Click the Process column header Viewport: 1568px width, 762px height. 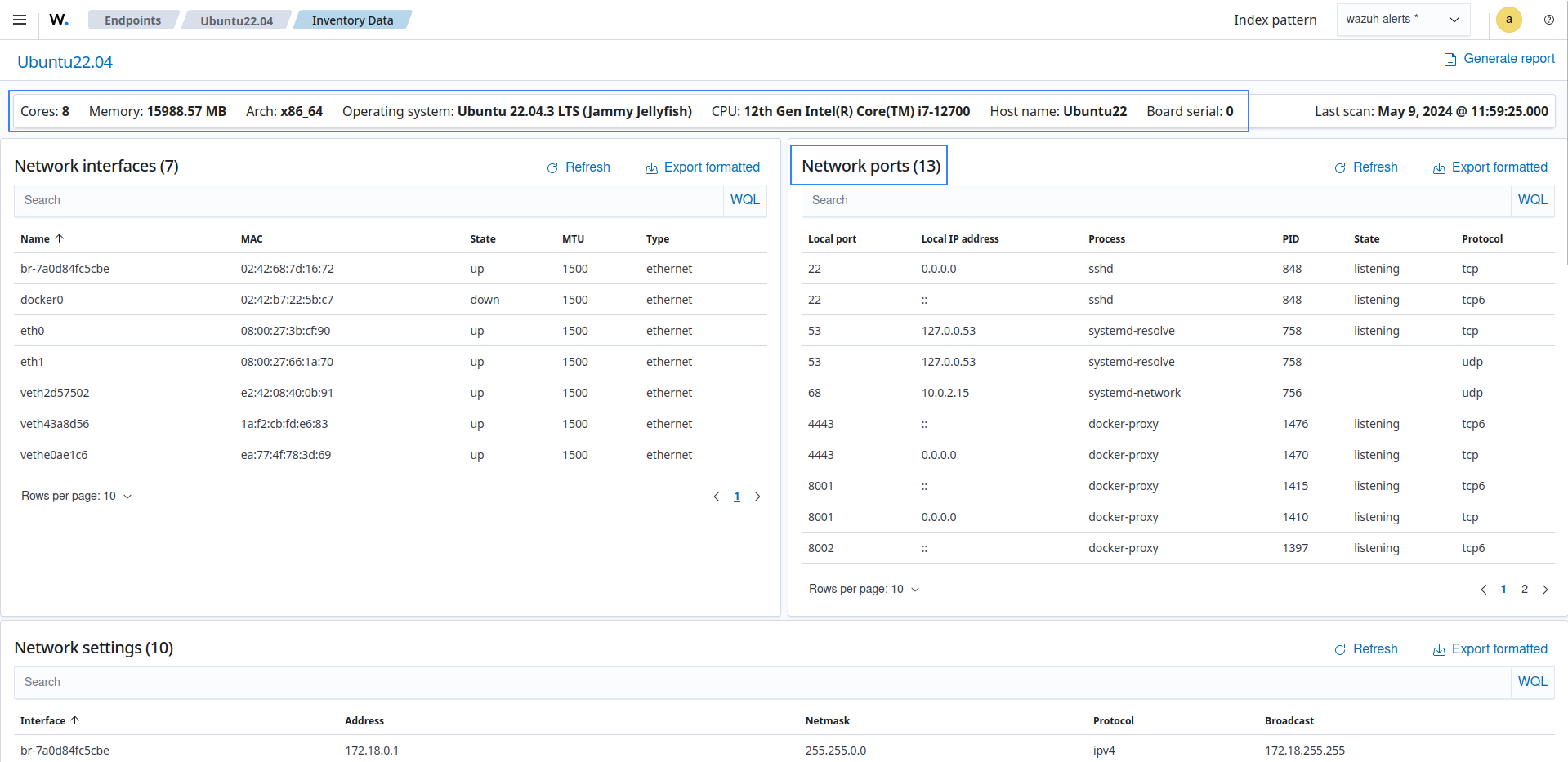pyautogui.click(x=1106, y=238)
